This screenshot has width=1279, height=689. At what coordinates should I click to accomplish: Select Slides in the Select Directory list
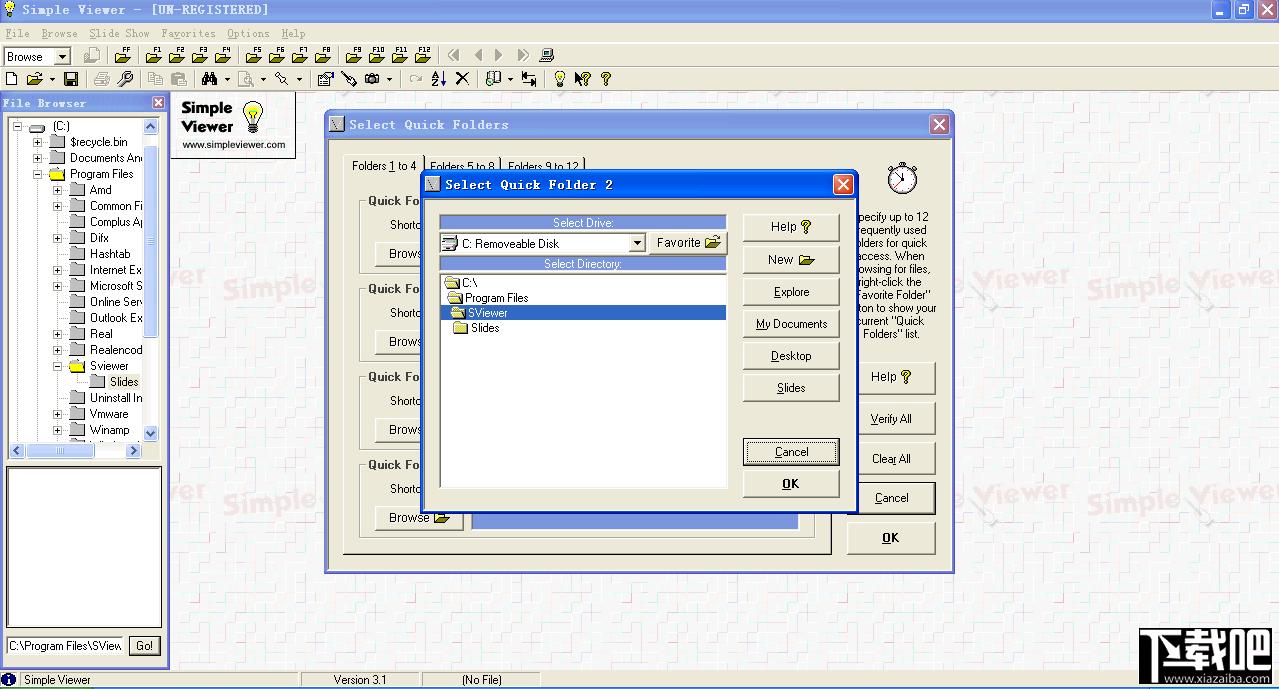click(485, 328)
